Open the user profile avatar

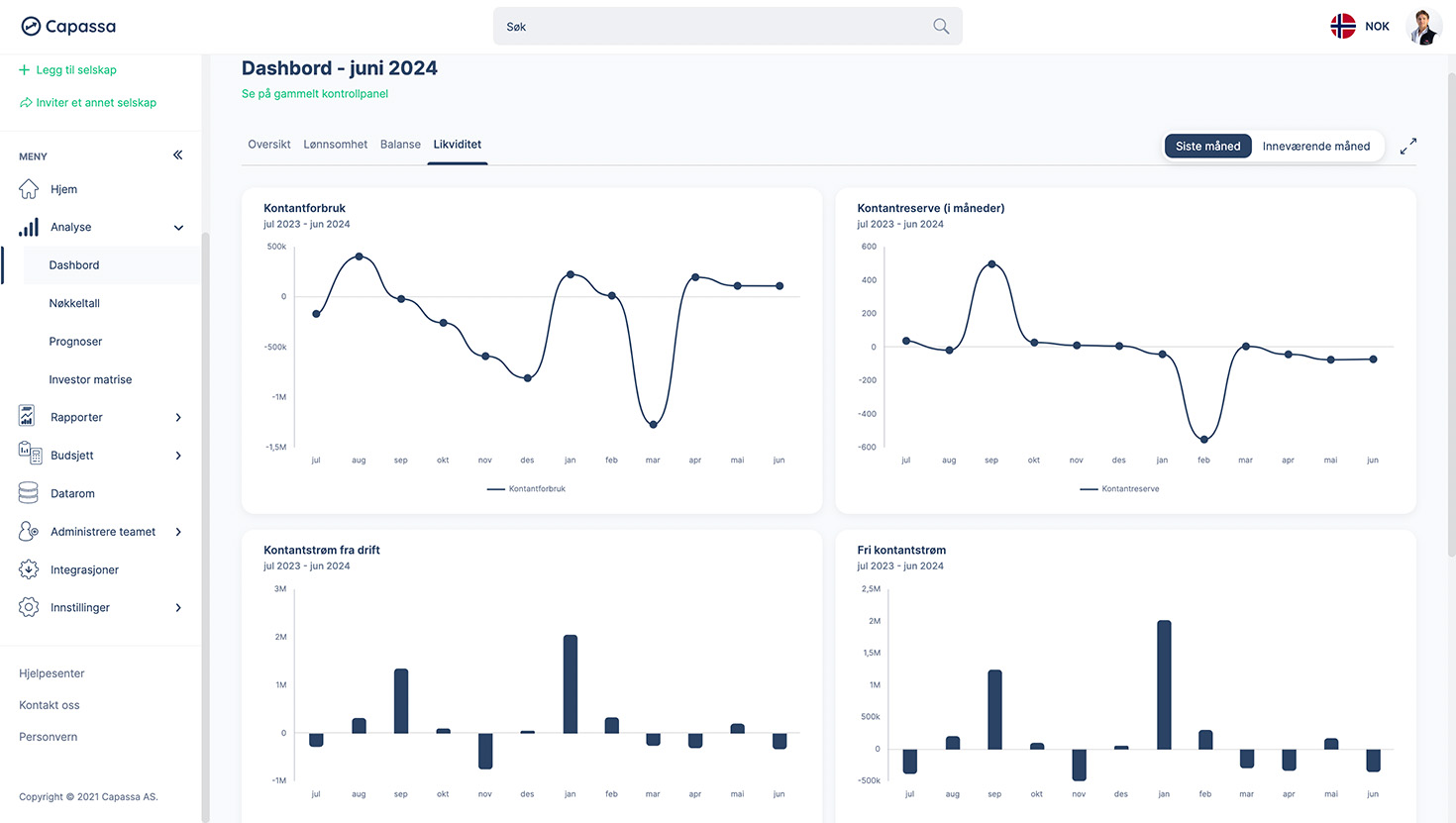1424,27
